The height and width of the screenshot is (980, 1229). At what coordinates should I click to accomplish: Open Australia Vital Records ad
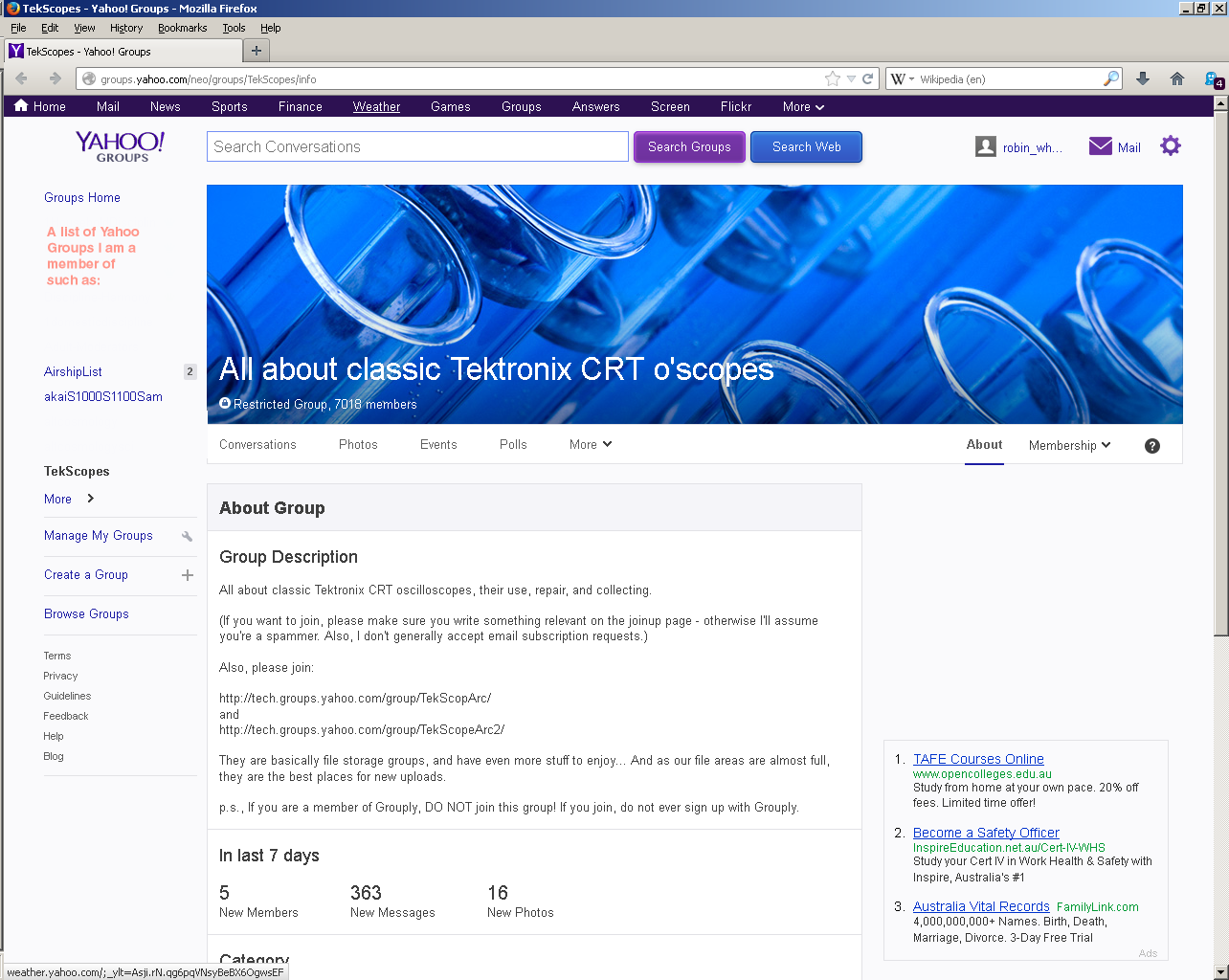click(x=981, y=906)
